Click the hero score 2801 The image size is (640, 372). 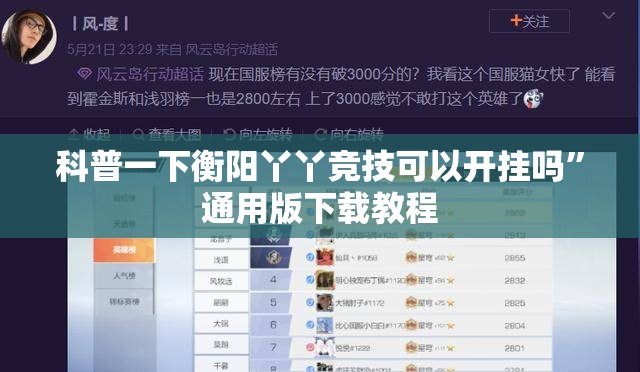pyautogui.click(x=514, y=348)
